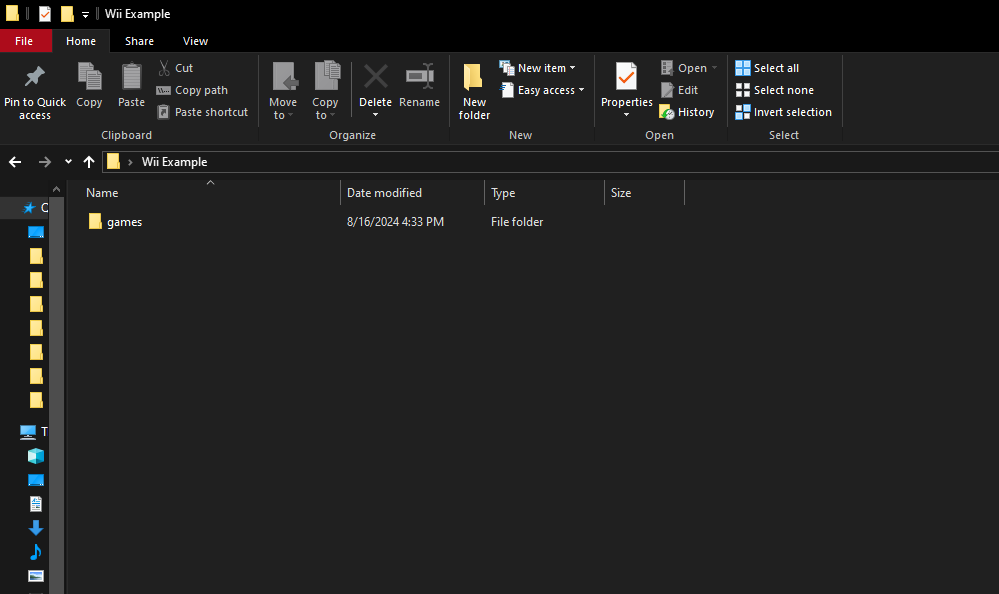Open the File tab
The image size is (999, 594).
(x=24, y=41)
